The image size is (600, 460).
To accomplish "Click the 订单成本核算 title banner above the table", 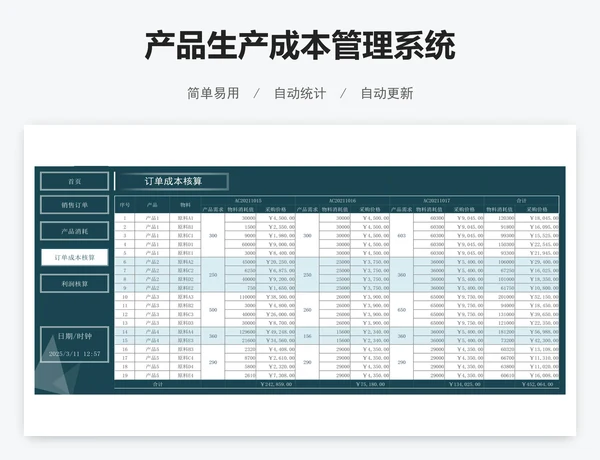I will [173, 181].
